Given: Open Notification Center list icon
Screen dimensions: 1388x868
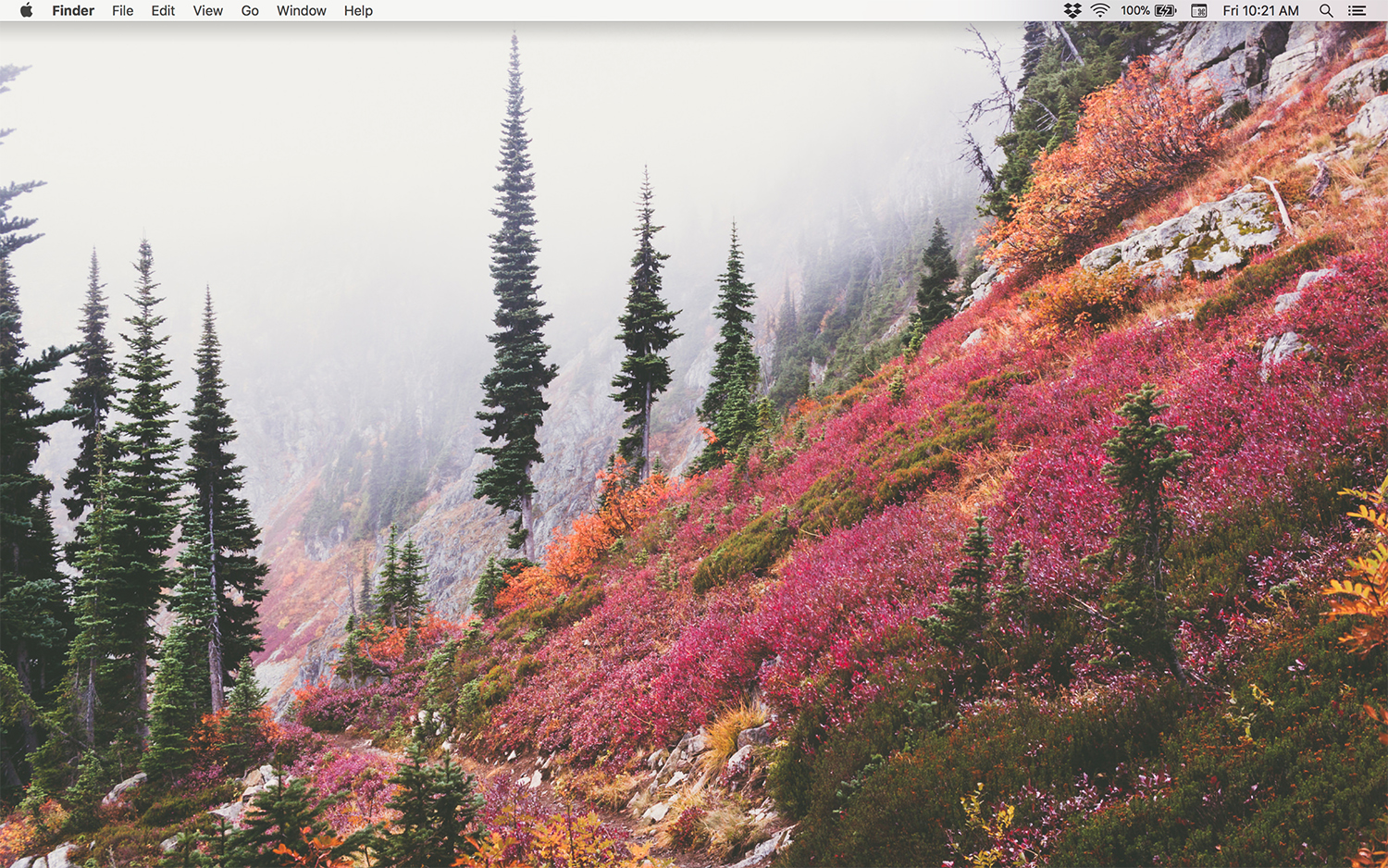Looking at the screenshot, I should [x=1357, y=10].
